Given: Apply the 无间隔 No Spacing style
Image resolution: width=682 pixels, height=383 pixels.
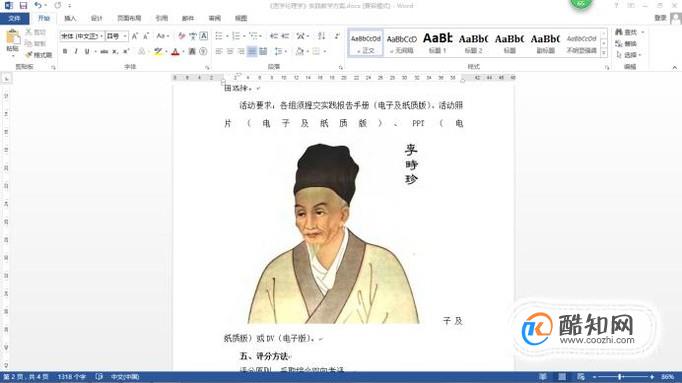Looking at the screenshot, I should click(x=401, y=43).
